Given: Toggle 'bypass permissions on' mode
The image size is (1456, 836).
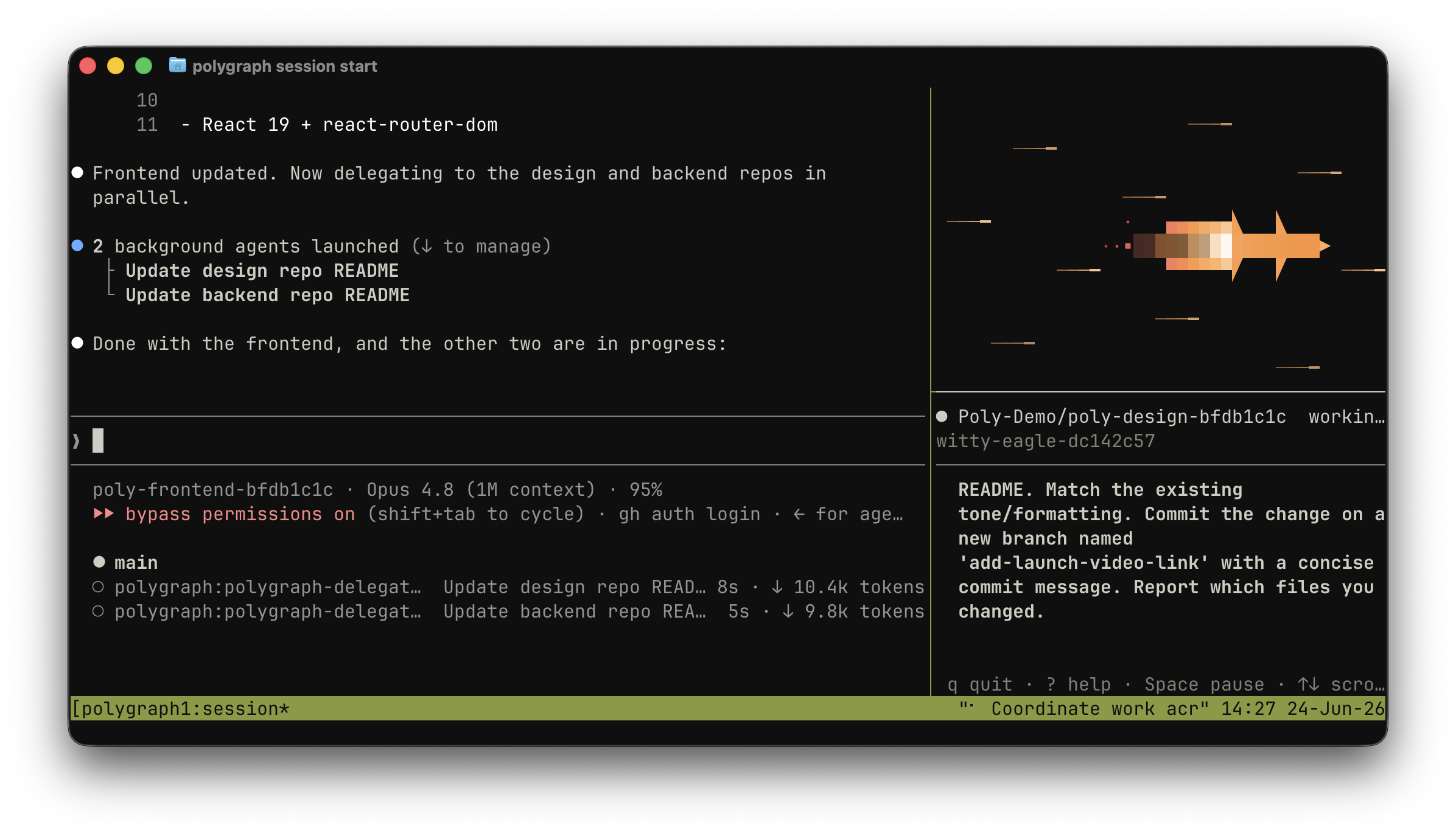Looking at the screenshot, I should pyautogui.click(x=240, y=514).
